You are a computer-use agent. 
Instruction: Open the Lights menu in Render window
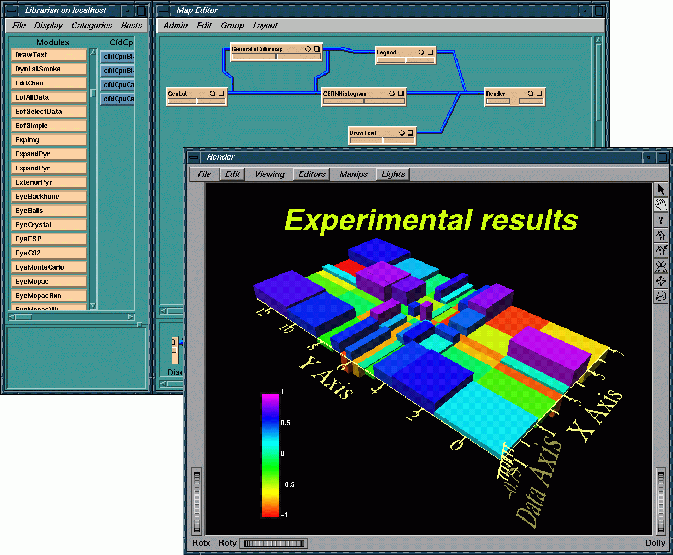tap(392, 174)
